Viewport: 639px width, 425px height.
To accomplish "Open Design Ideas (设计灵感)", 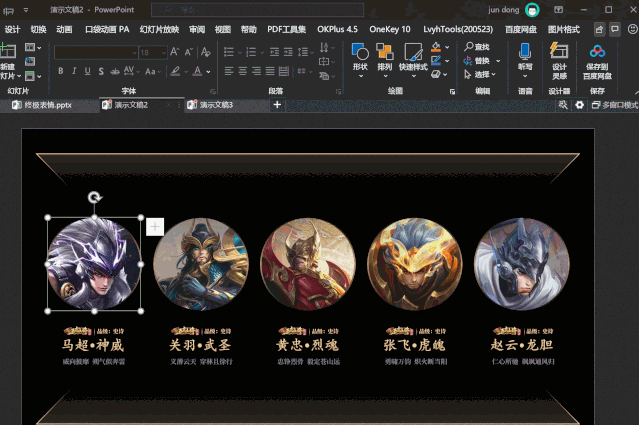I will click(x=560, y=60).
